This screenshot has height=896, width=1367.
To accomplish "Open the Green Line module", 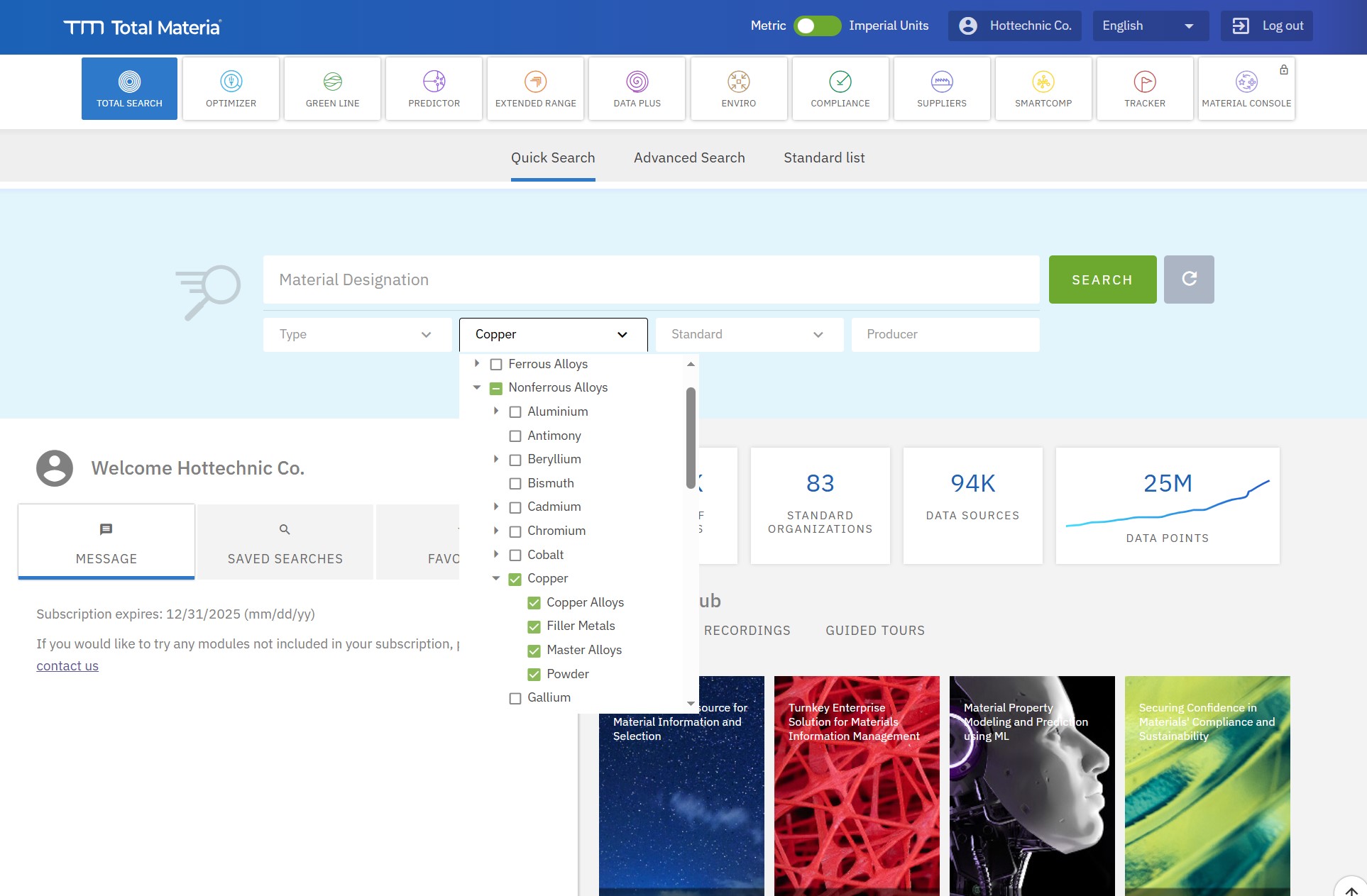I will pos(332,89).
